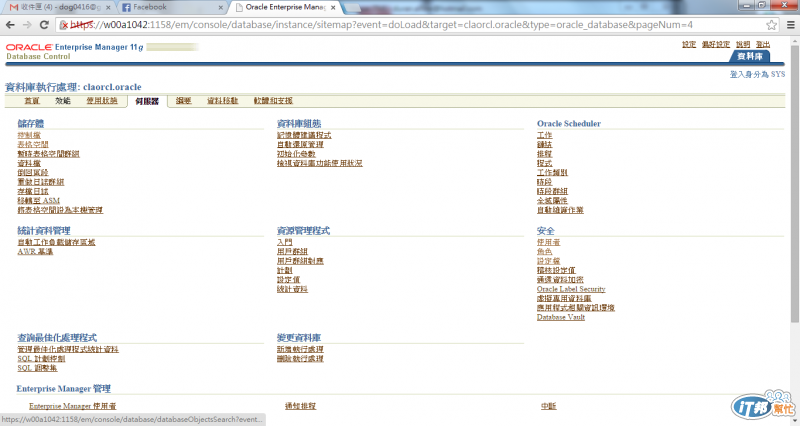
Task: Open the 排程 link under Oracle Scheduler
Action: point(544,154)
